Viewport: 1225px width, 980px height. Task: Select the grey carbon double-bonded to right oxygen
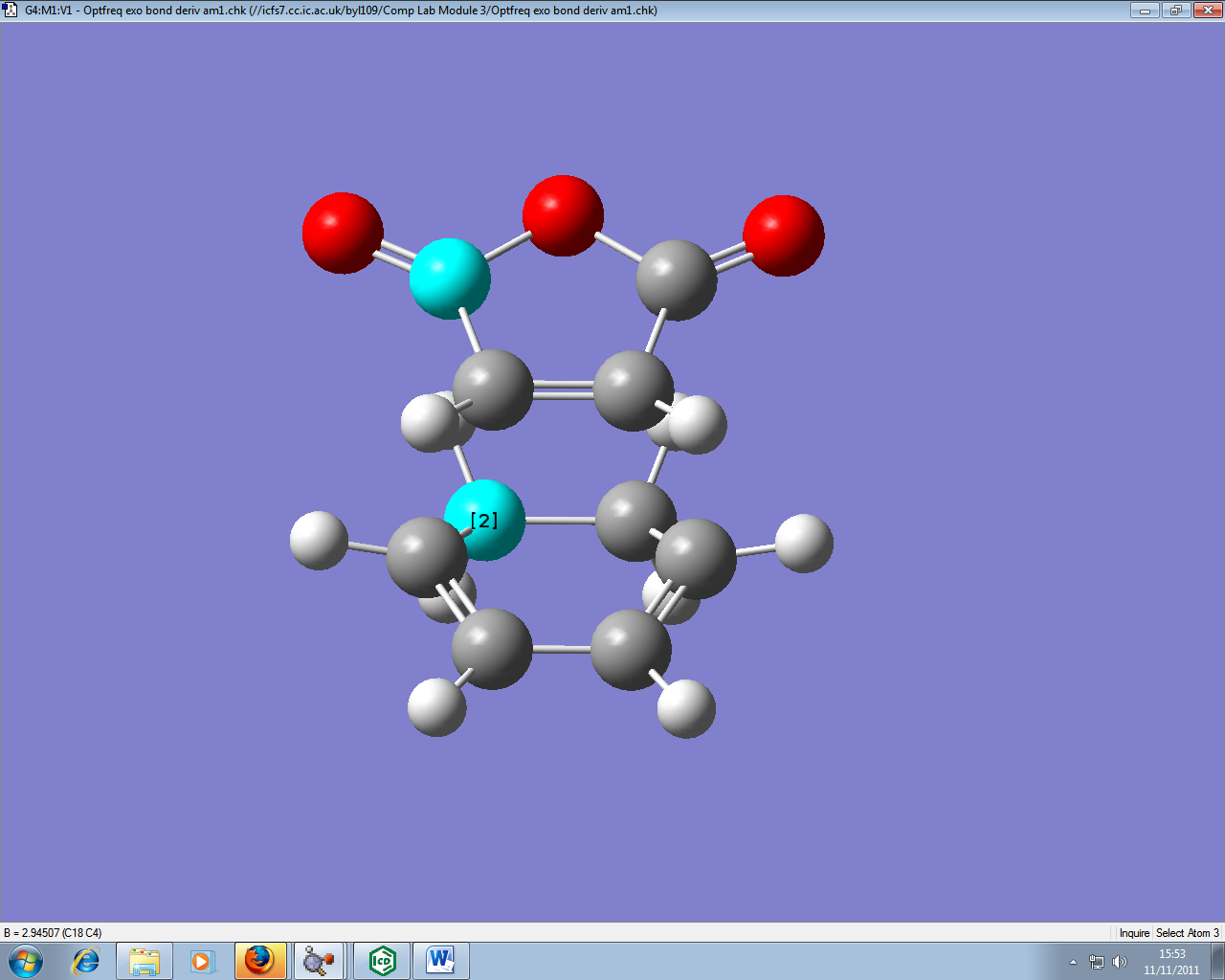point(677,279)
